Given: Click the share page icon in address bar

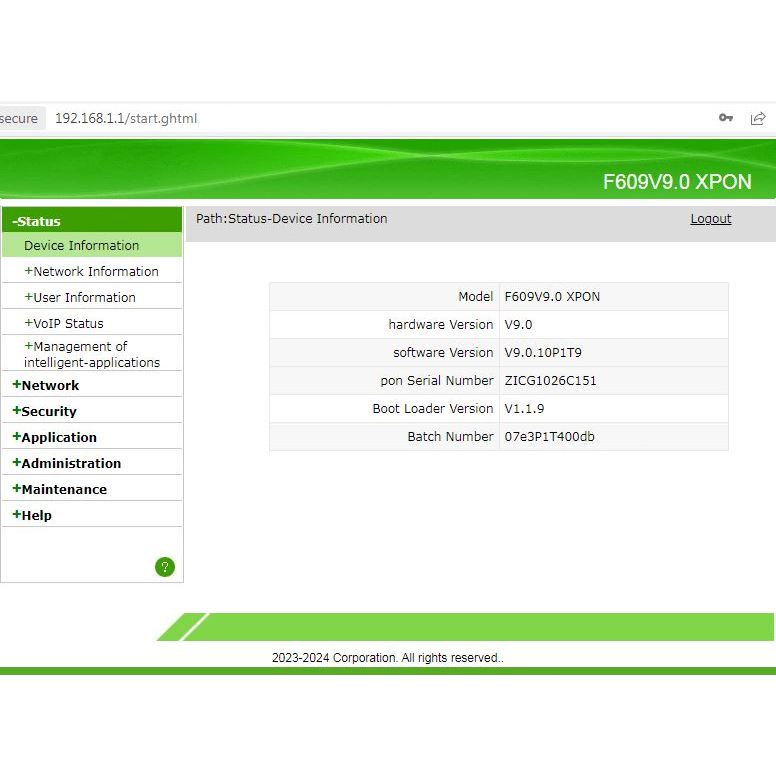Looking at the screenshot, I should tap(758, 118).
